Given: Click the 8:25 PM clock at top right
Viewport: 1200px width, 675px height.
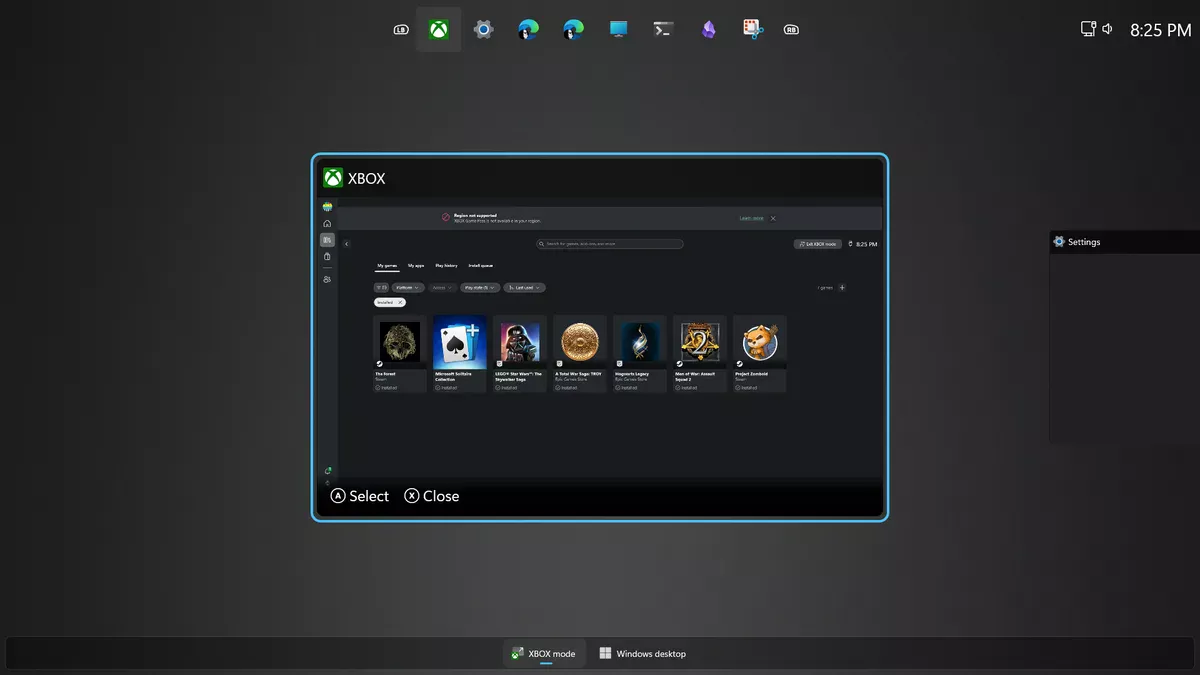Looking at the screenshot, I should point(1160,30).
